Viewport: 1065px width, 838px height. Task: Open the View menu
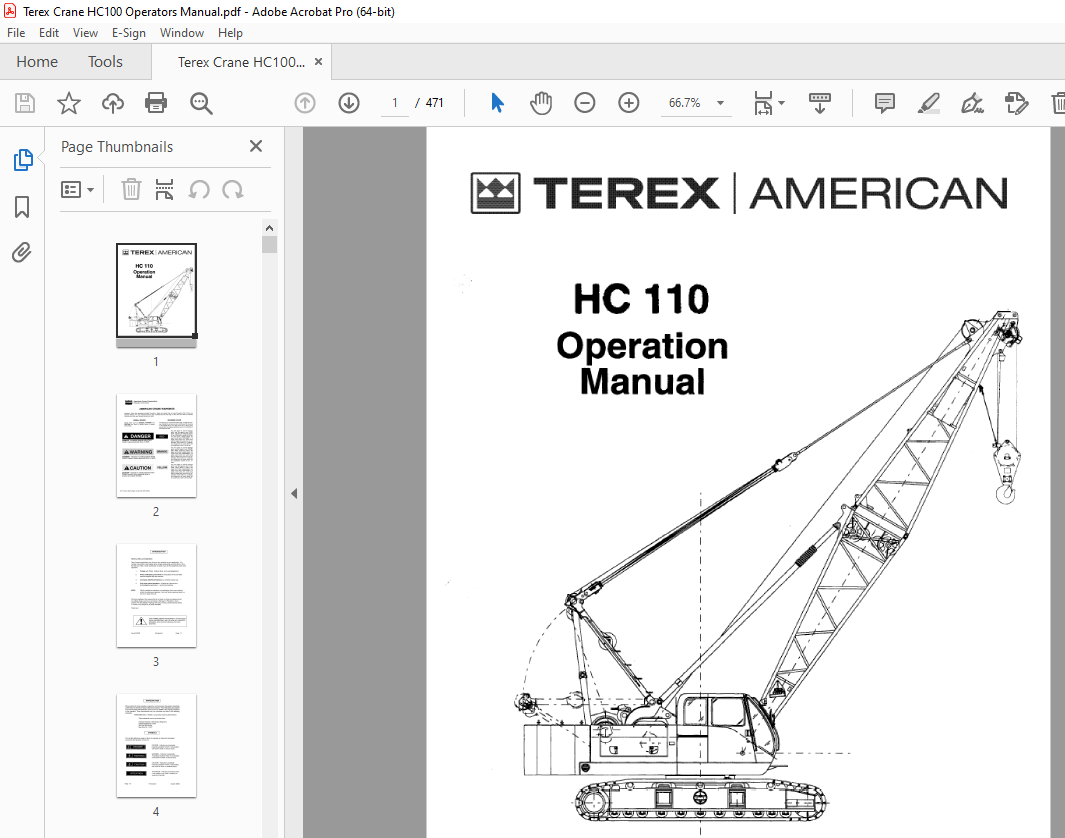85,33
